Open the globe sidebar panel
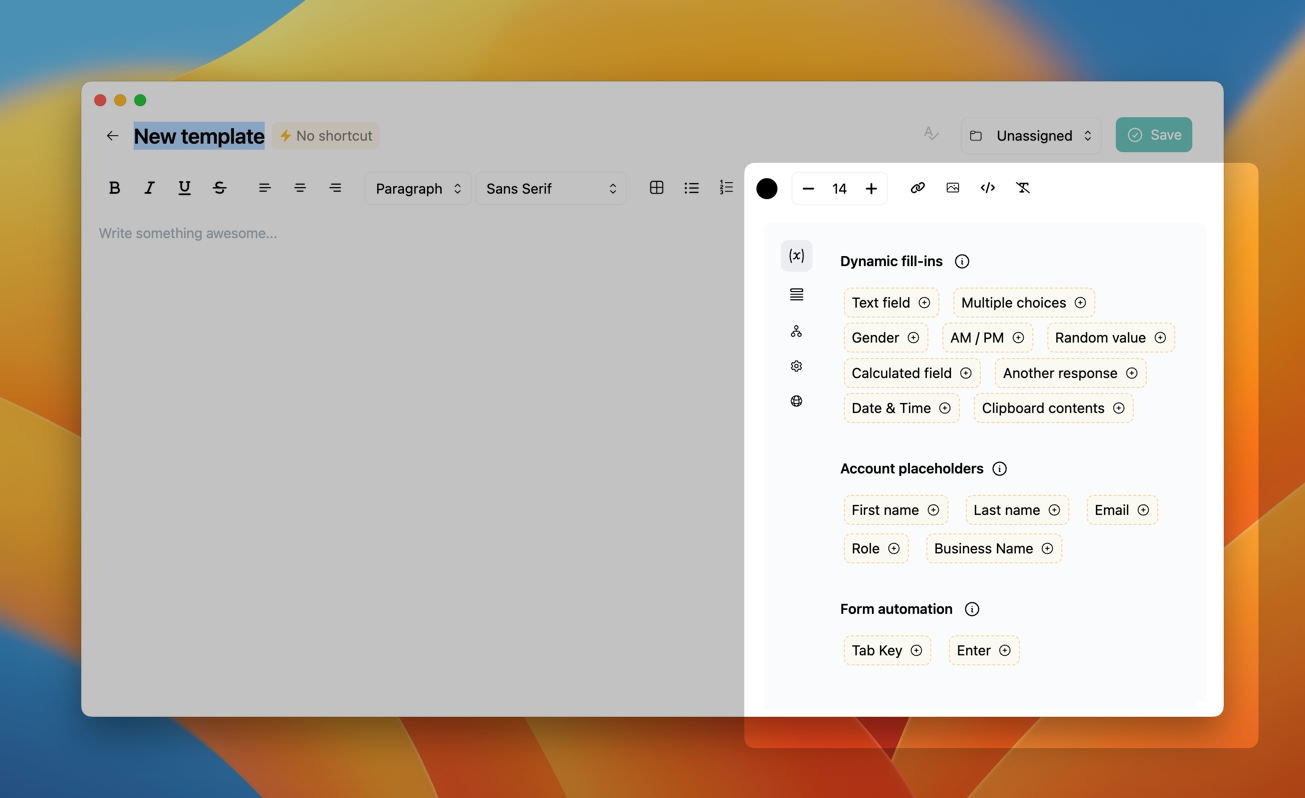 point(796,401)
